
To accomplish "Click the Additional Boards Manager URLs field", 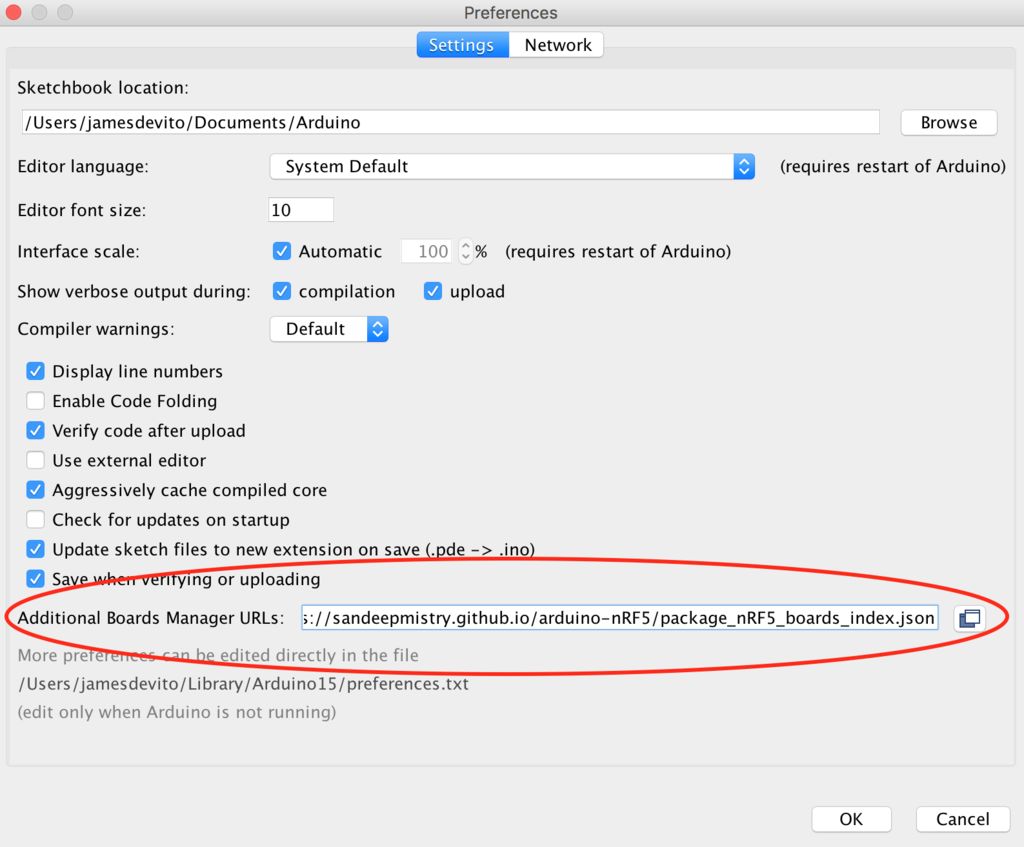I will pos(620,618).
